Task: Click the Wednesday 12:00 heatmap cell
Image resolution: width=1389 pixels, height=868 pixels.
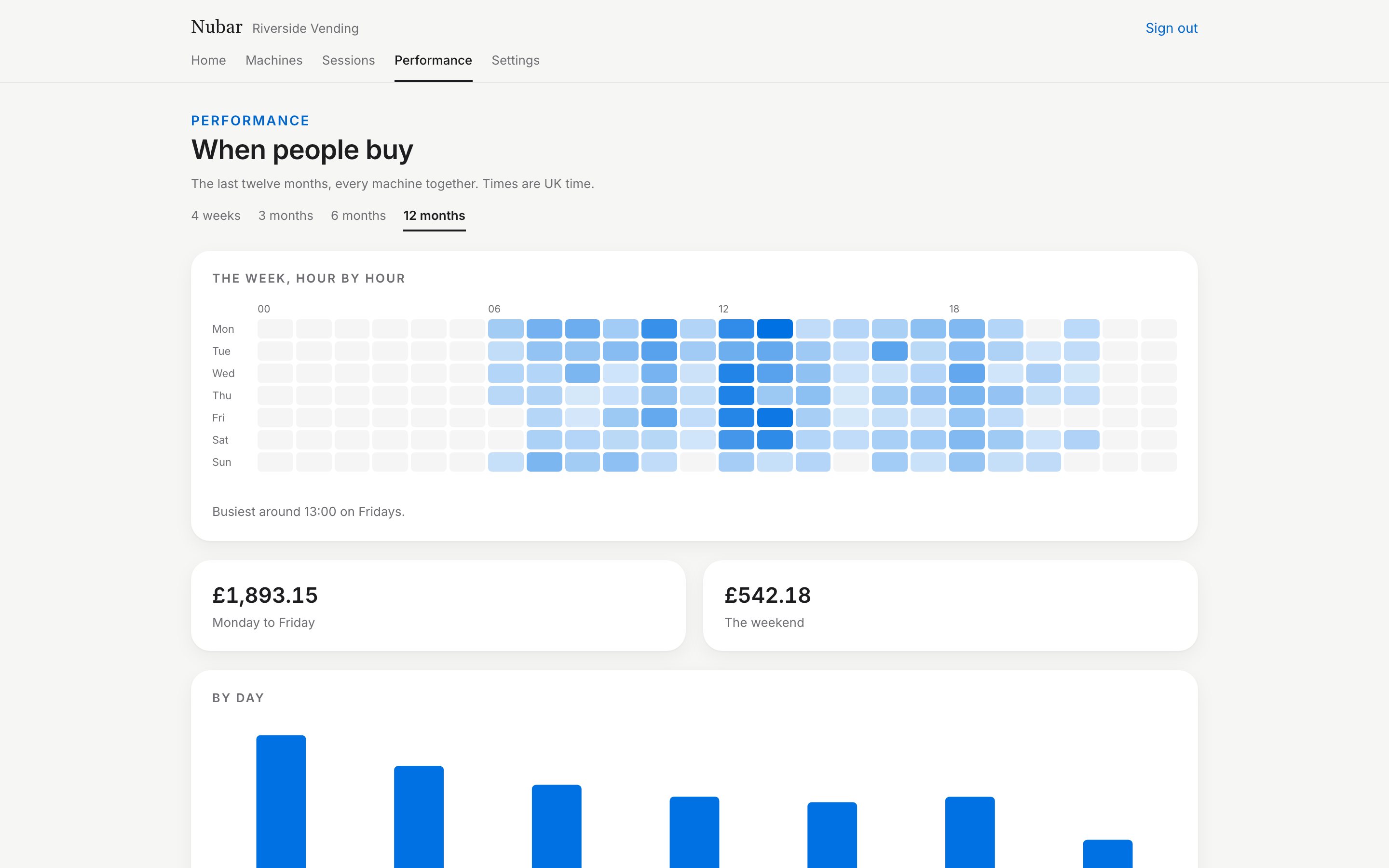Action: [736, 373]
